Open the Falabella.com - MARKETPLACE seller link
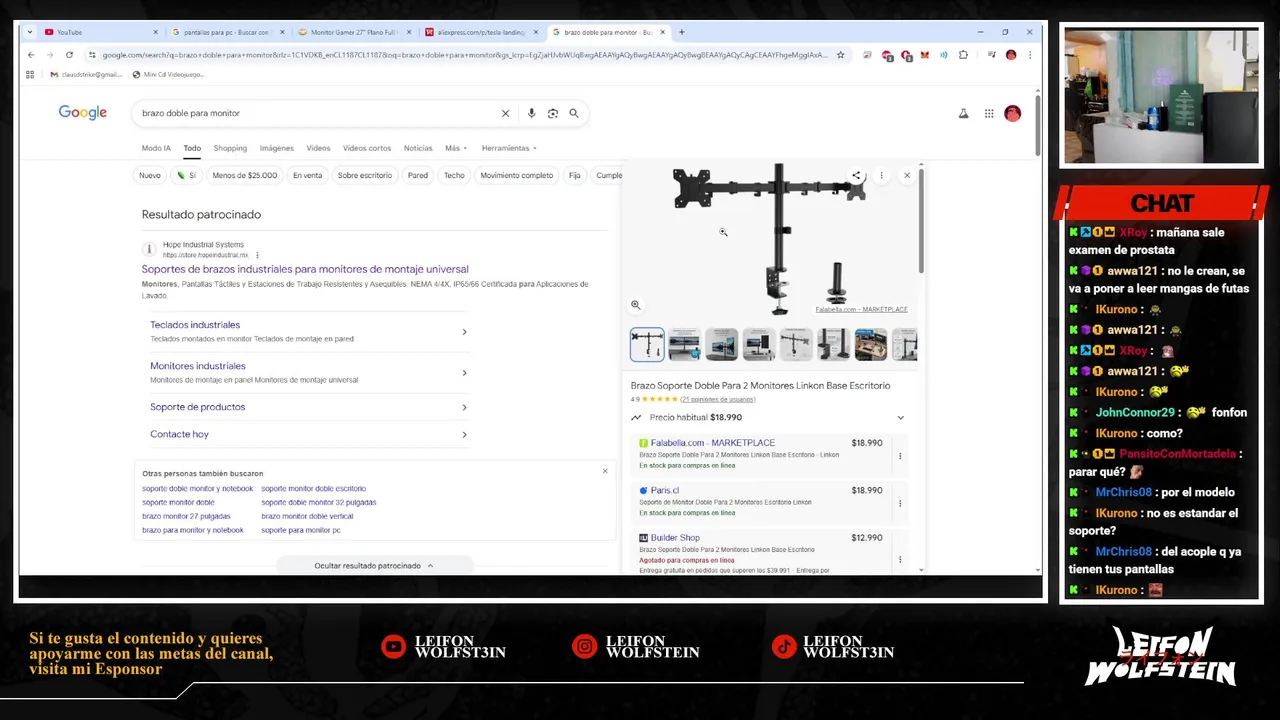Viewport: 1280px width, 720px height. coord(713,443)
